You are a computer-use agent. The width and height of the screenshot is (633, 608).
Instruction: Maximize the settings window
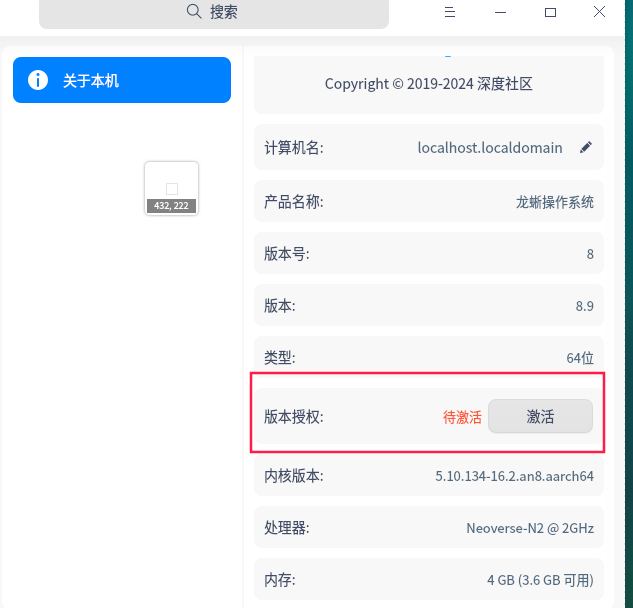coord(550,12)
